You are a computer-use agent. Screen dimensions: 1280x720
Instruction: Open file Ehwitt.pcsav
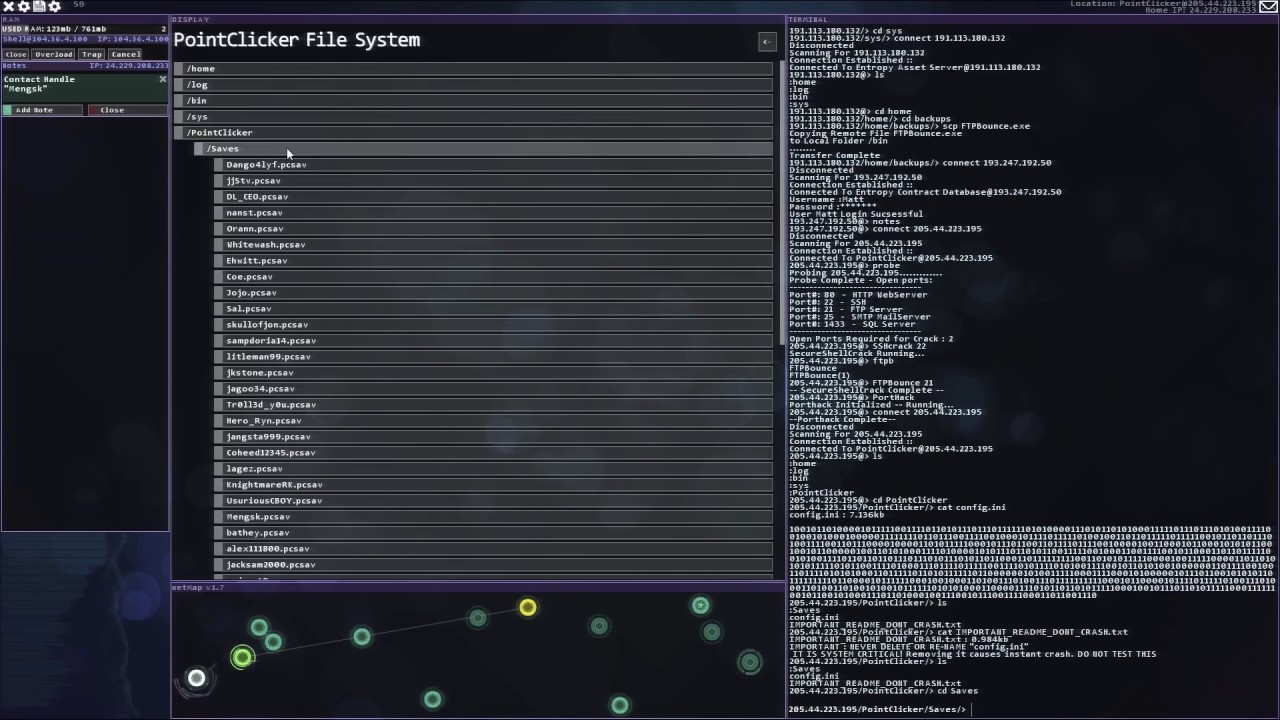(x=493, y=261)
